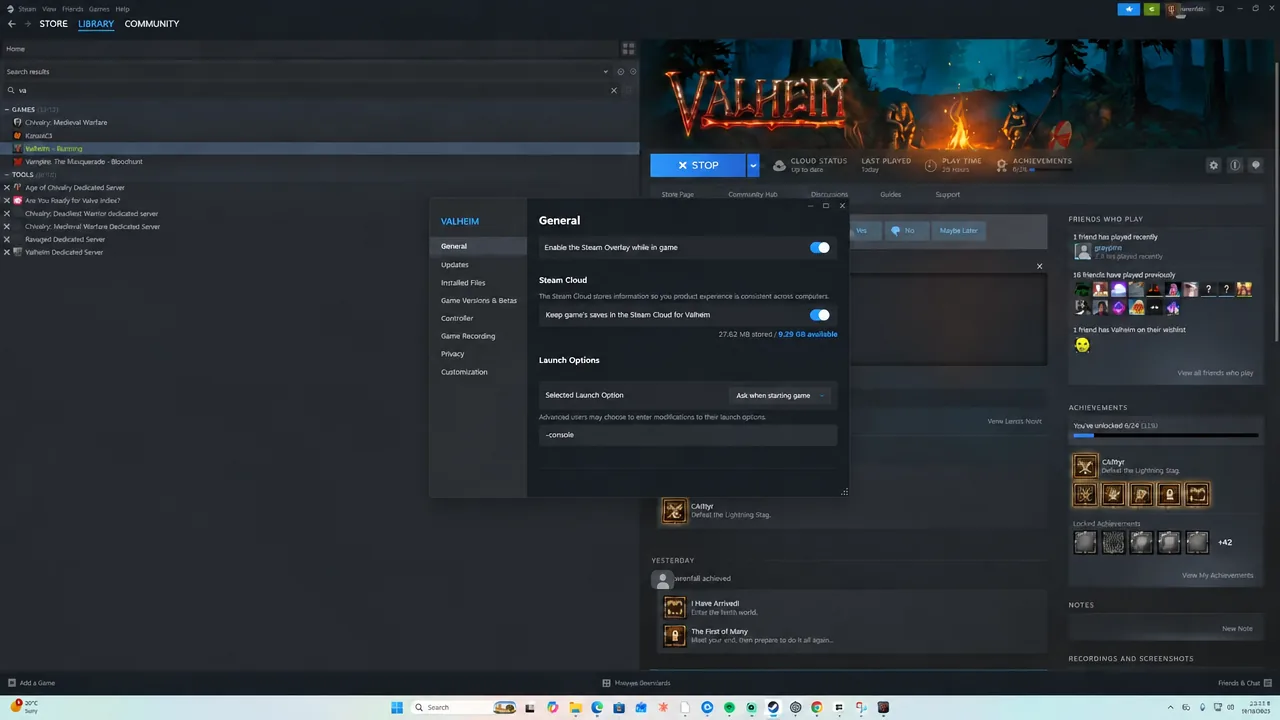Click the favorite icon right of the info icon

click(x=1256, y=165)
